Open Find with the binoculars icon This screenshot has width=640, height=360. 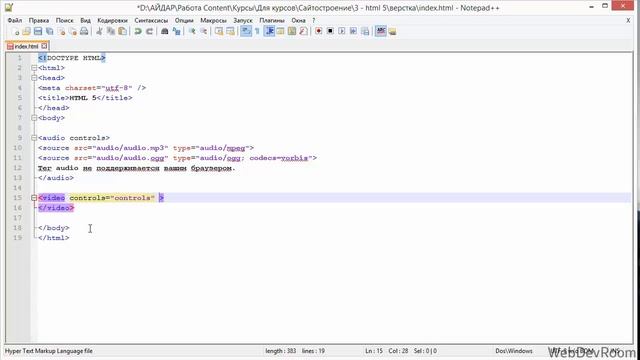pos(164,31)
